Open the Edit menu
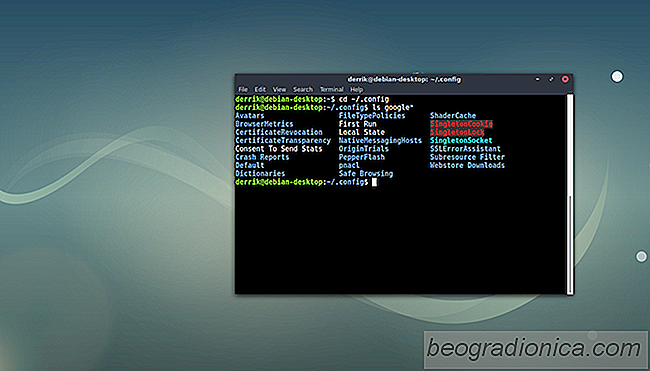Image resolution: width=650 pixels, height=371 pixels. [260, 89]
